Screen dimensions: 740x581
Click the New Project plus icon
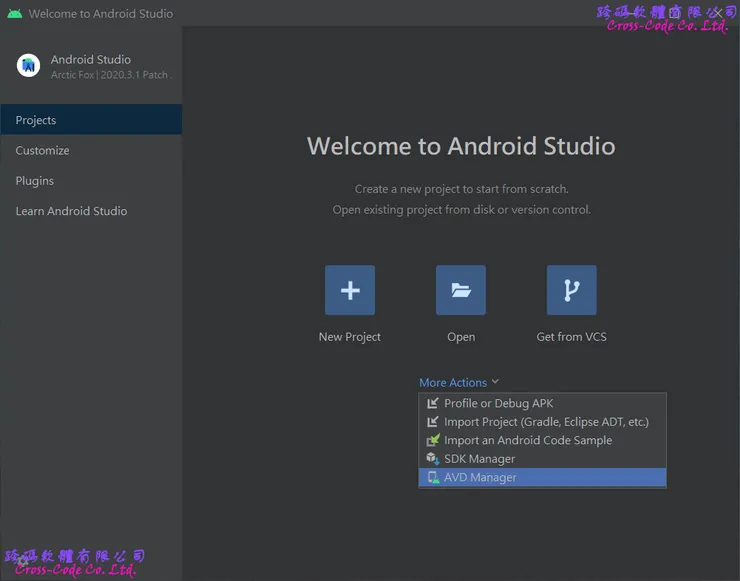point(350,290)
